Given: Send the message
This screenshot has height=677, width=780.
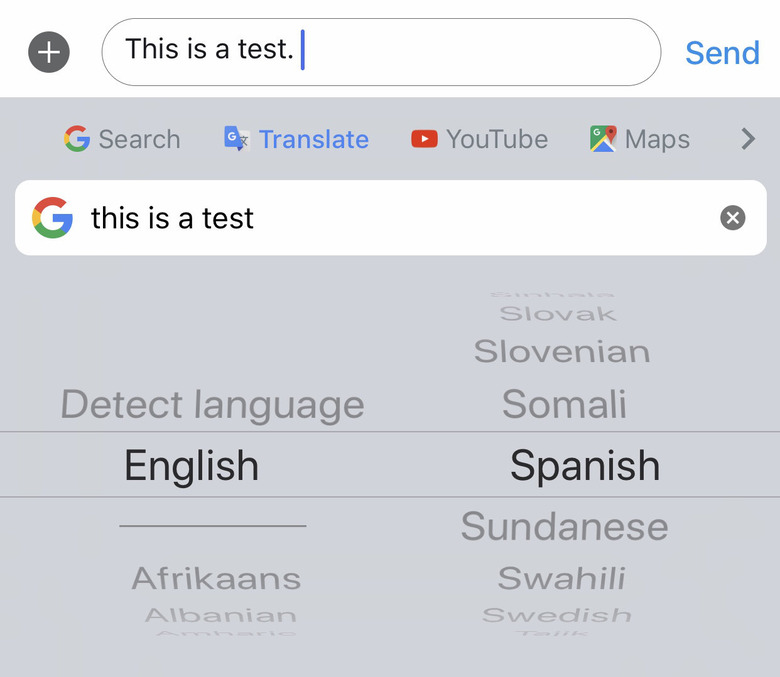Looking at the screenshot, I should 722,52.
